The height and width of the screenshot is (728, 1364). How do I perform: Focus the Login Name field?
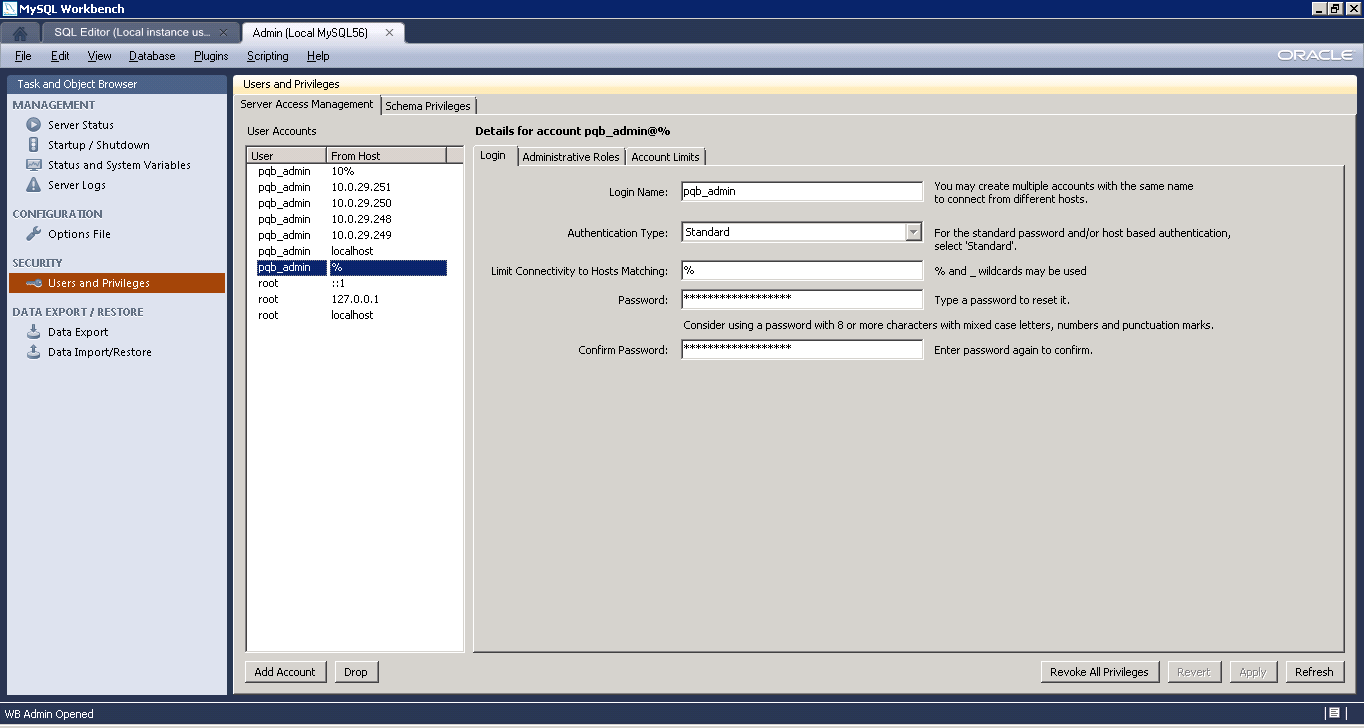click(802, 191)
